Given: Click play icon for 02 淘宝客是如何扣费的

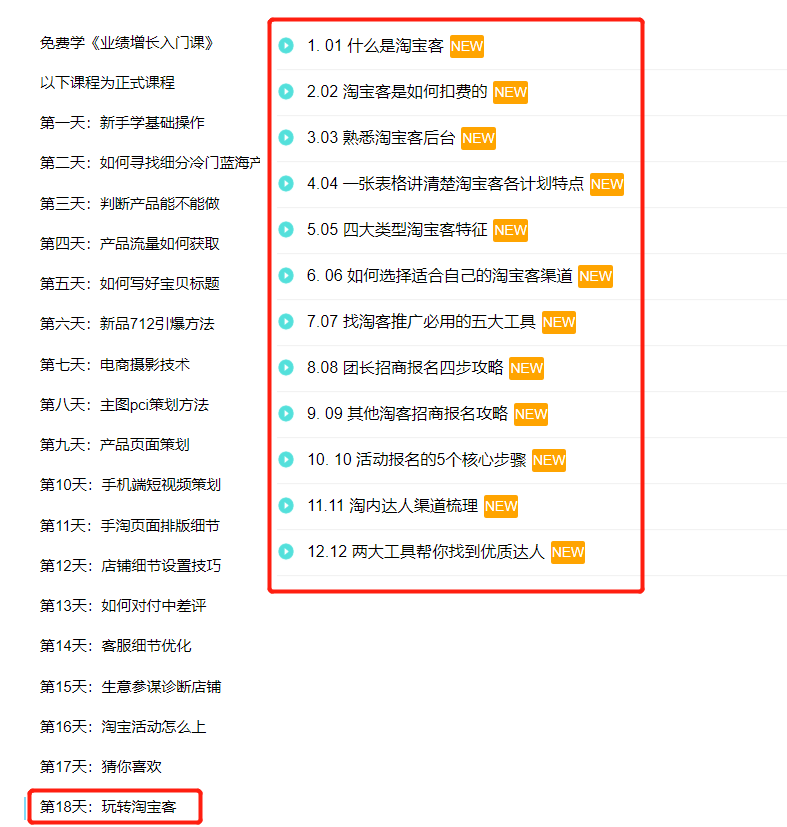Looking at the screenshot, I should (x=286, y=92).
